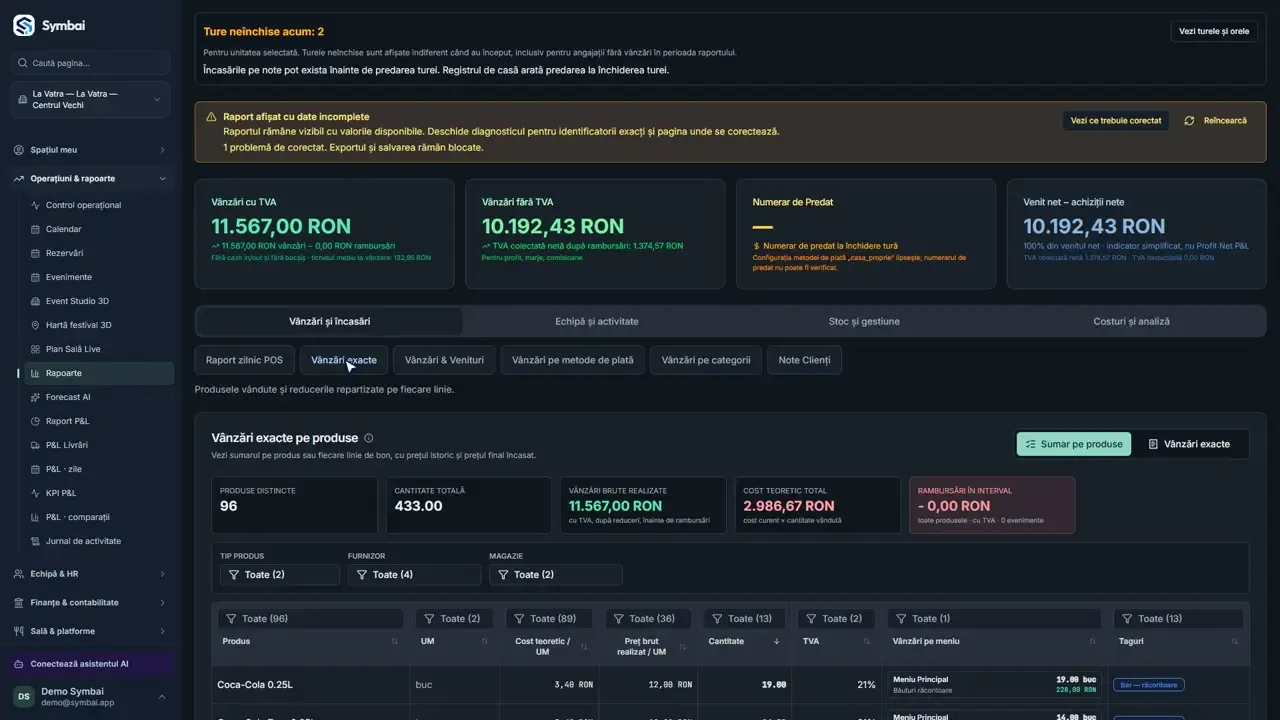
Task: Open the Magazie filter dropdown
Action: pyautogui.click(x=555, y=575)
